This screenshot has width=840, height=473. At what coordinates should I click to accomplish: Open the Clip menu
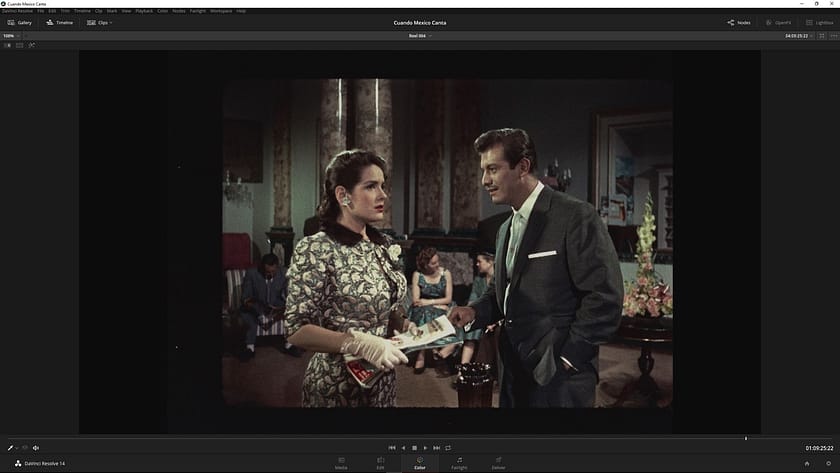[99, 11]
